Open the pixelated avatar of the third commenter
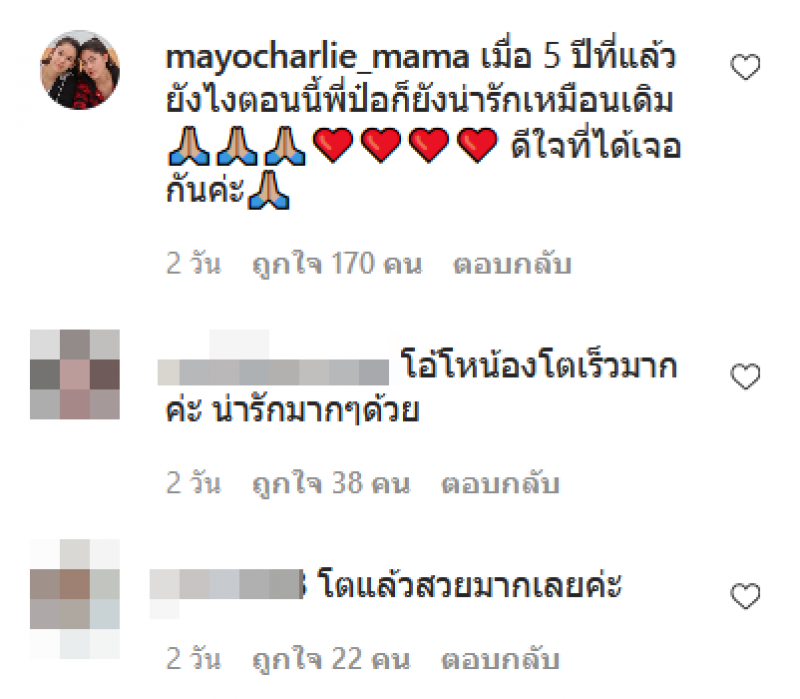 click(75, 599)
